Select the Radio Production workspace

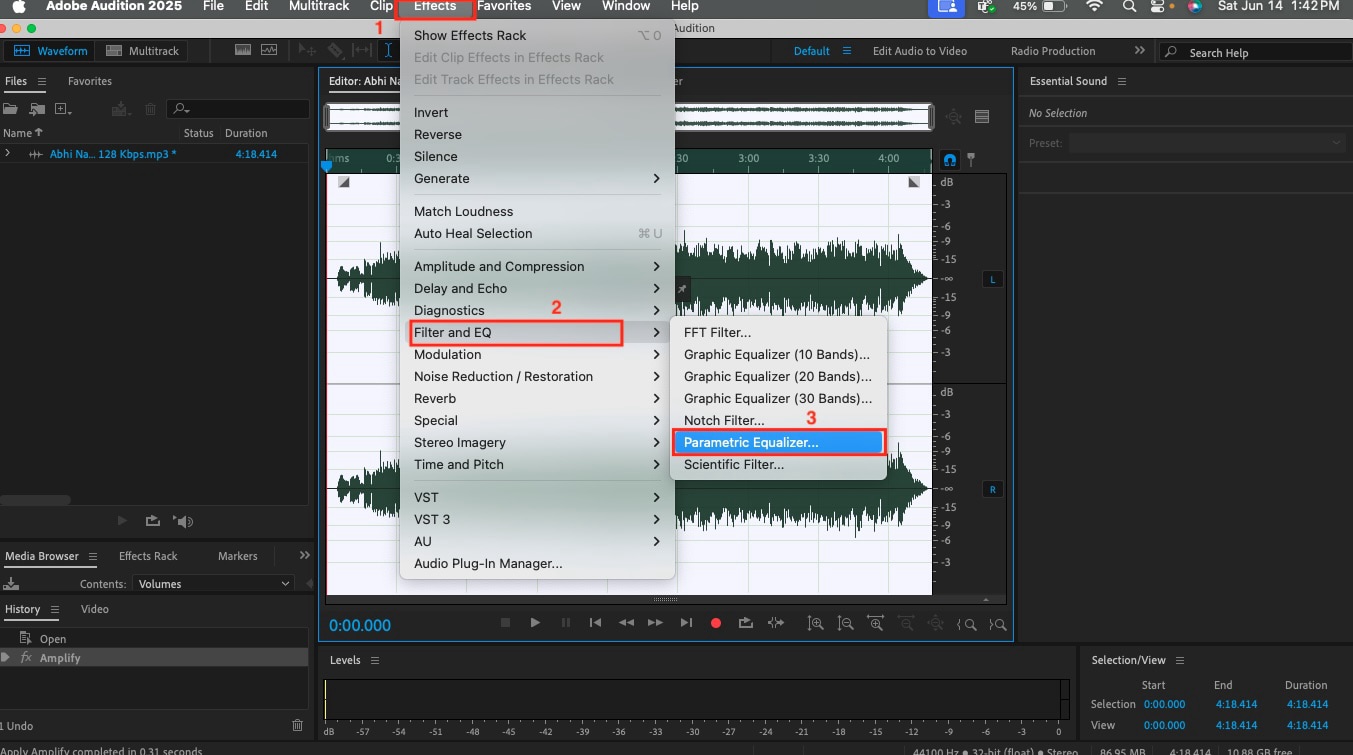click(1053, 51)
